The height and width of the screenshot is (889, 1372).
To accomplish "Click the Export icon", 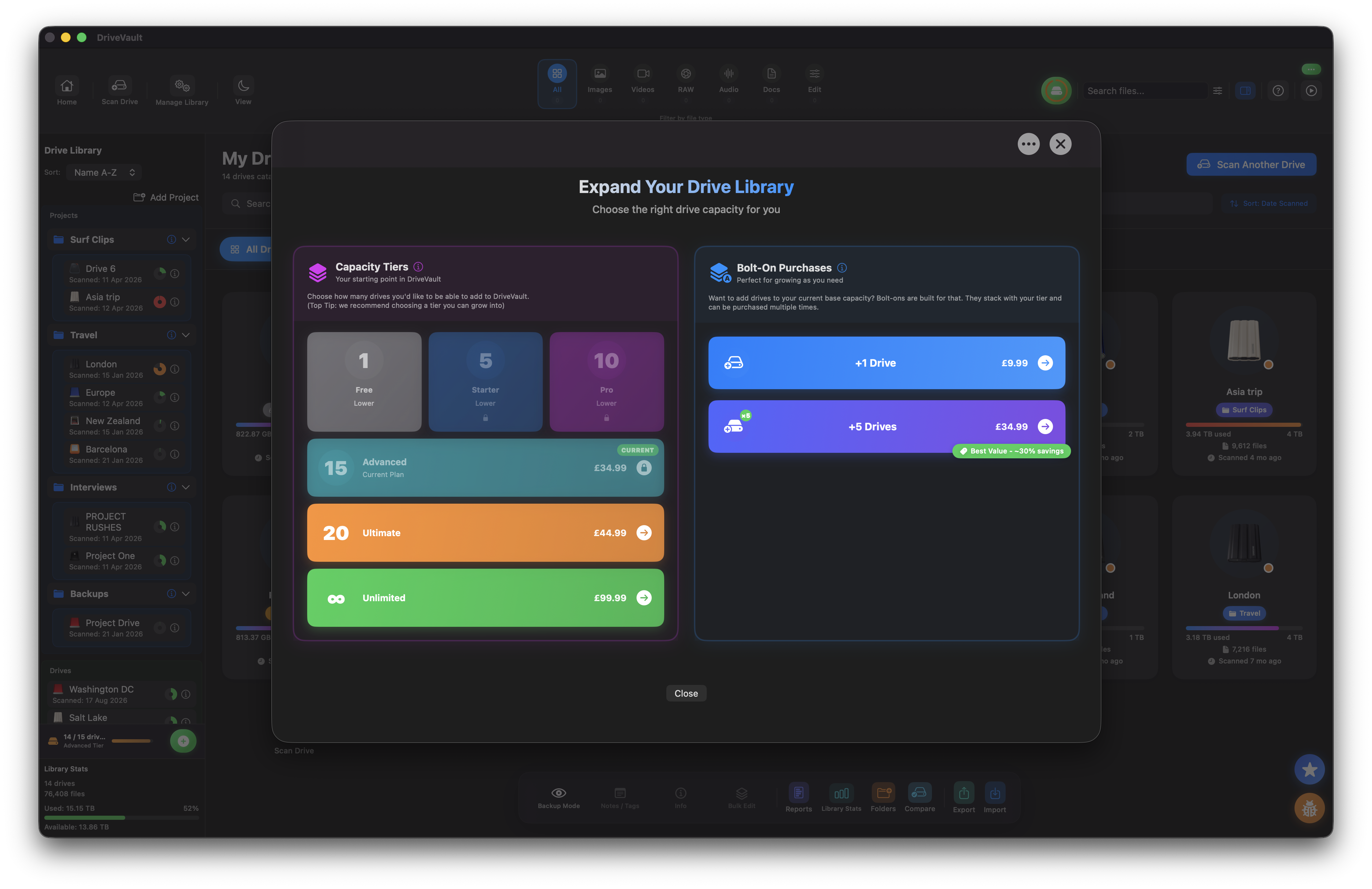I will click(x=964, y=793).
